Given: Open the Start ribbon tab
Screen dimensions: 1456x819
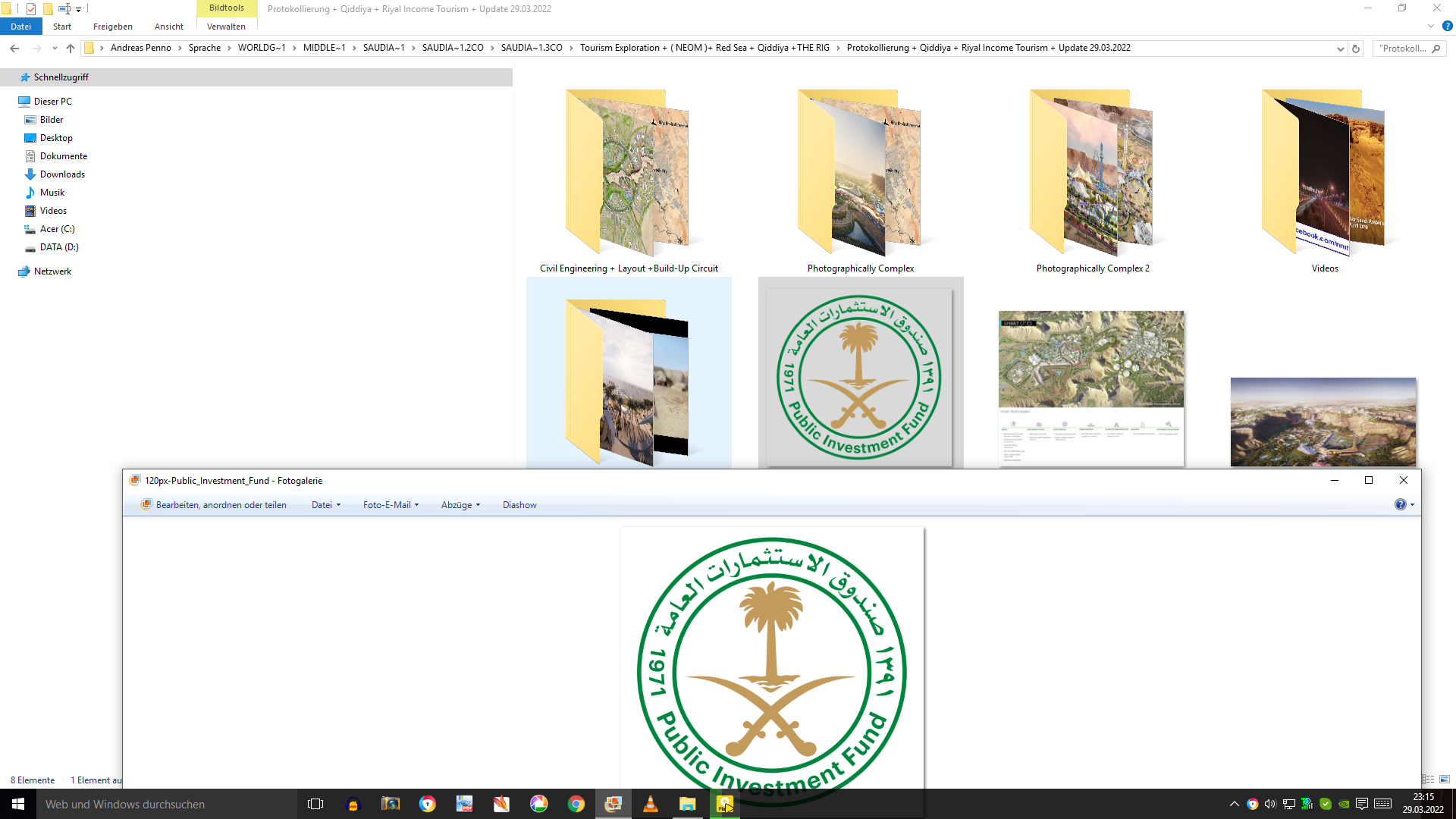Looking at the screenshot, I should (62, 27).
